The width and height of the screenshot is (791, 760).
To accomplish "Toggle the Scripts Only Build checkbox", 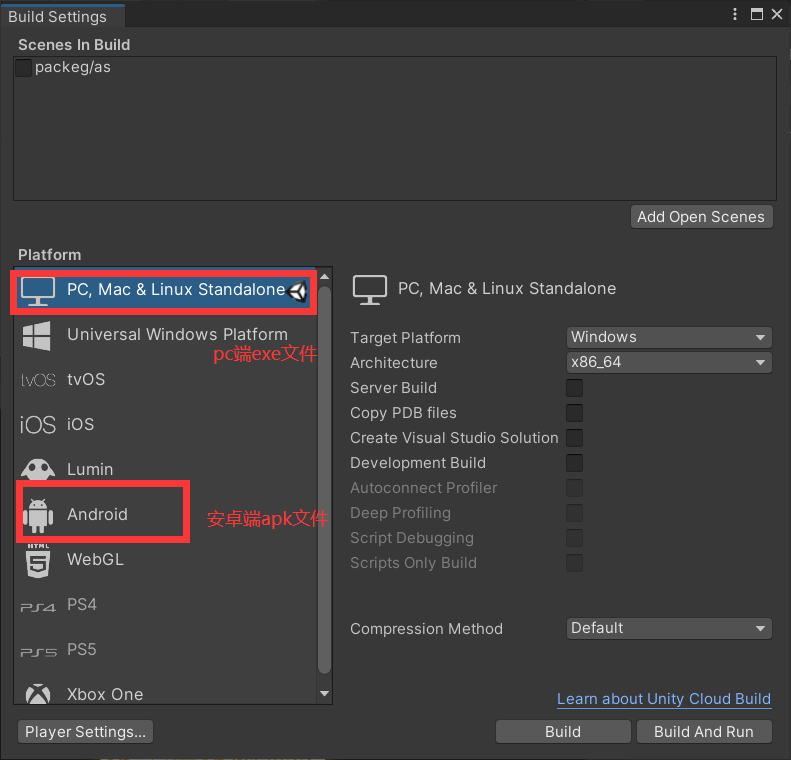I will point(574,563).
